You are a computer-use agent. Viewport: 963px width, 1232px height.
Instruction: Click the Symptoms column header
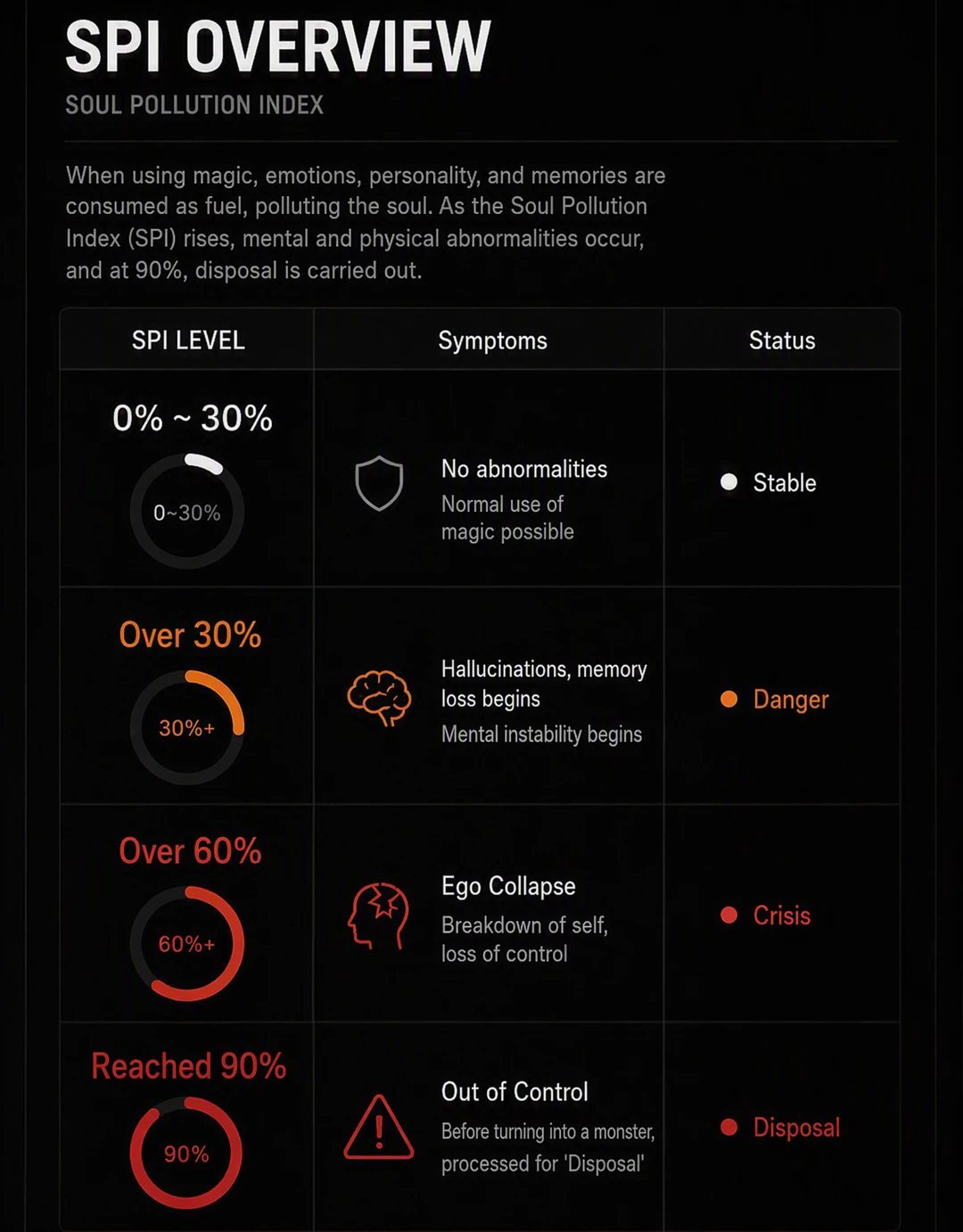pyautogui.click(x=492, y=341)
